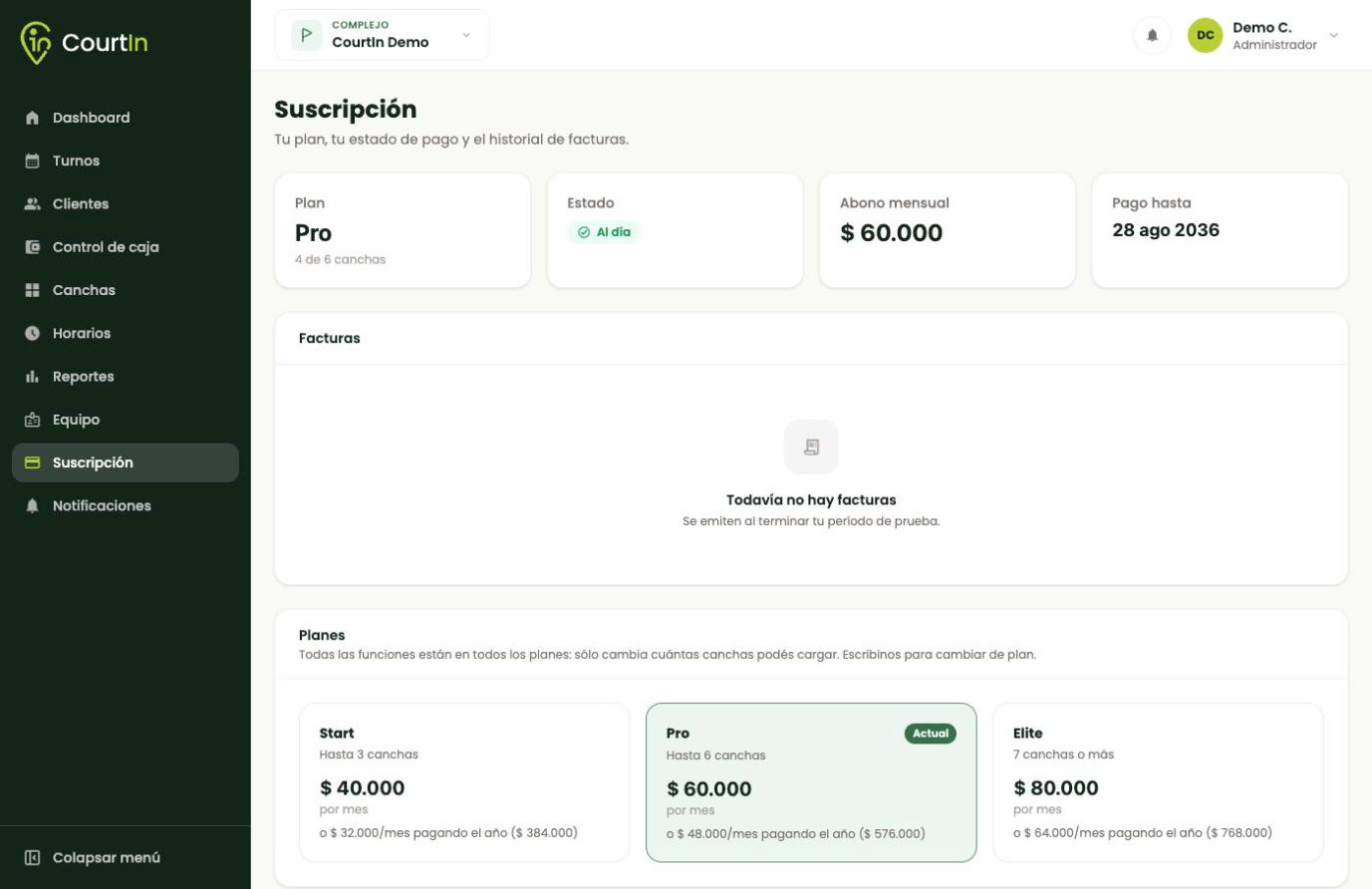The image size is (1372, 889).
Task: Click the Actual badge on Pro plan
Action: pyautogui.click(x=931, y=734)
